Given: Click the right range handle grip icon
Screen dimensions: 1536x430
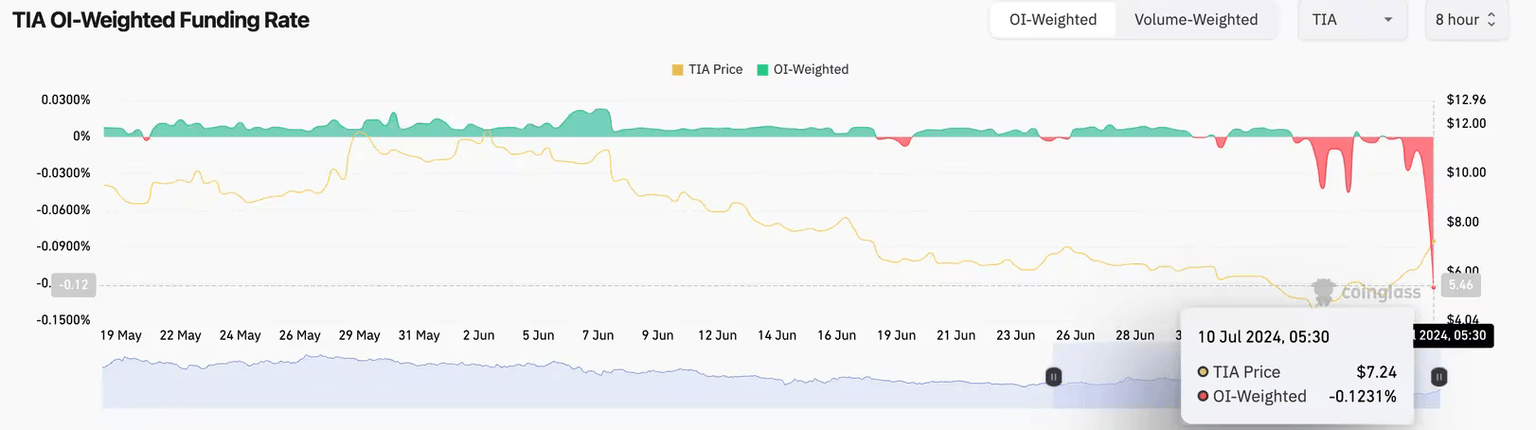Looking at the screenshot, I should pos(1438,376).
